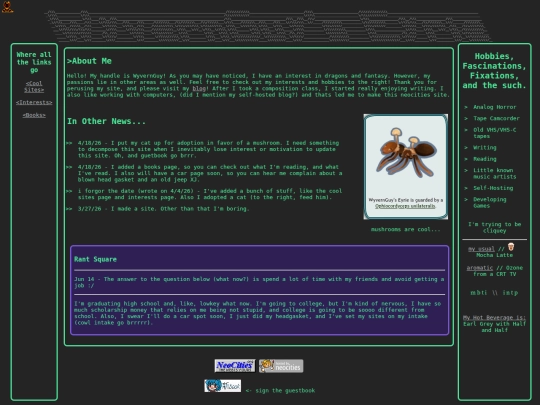This screenshot has width=540, height=405.
Task: Open the Books link in sidebar
Action: pos(34,115)
